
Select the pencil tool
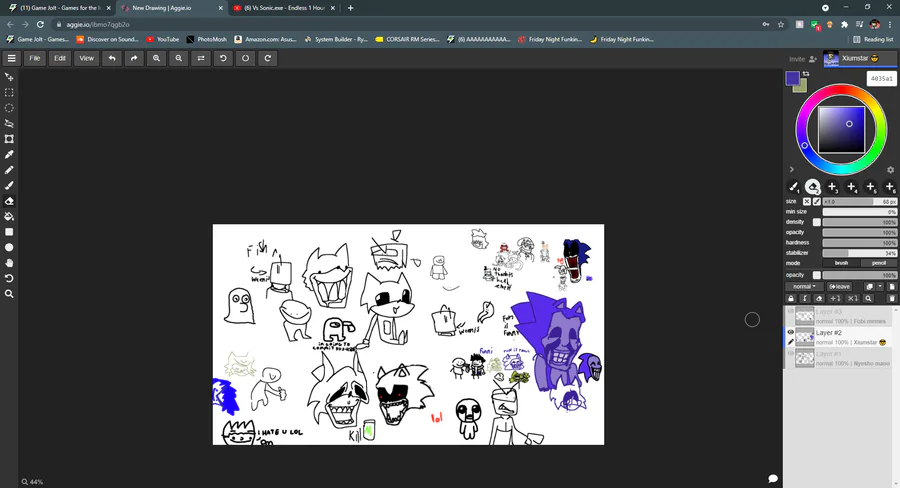click(9, 170)
